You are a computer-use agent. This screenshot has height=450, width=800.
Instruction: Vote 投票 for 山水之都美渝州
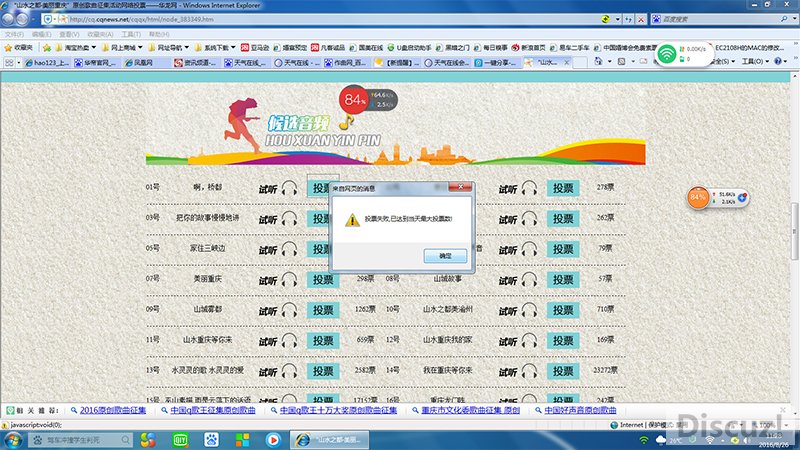563,310
